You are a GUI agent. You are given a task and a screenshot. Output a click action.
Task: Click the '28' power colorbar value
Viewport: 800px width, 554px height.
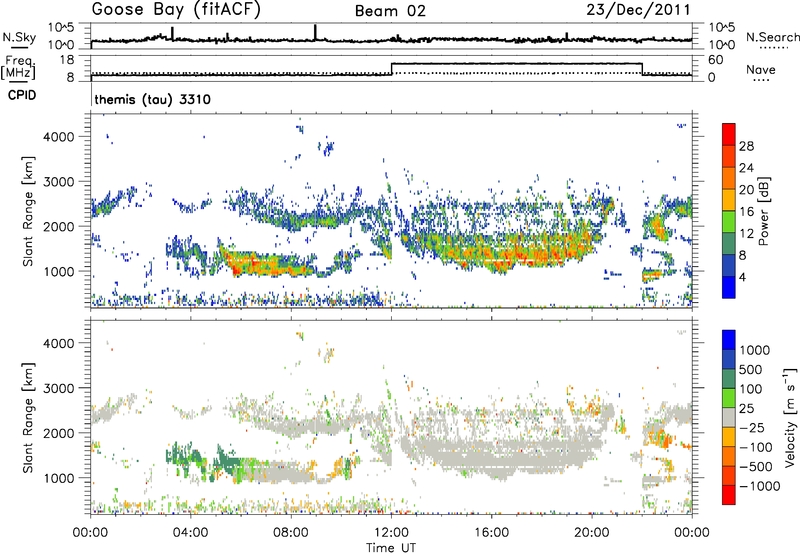click(746, 146)
